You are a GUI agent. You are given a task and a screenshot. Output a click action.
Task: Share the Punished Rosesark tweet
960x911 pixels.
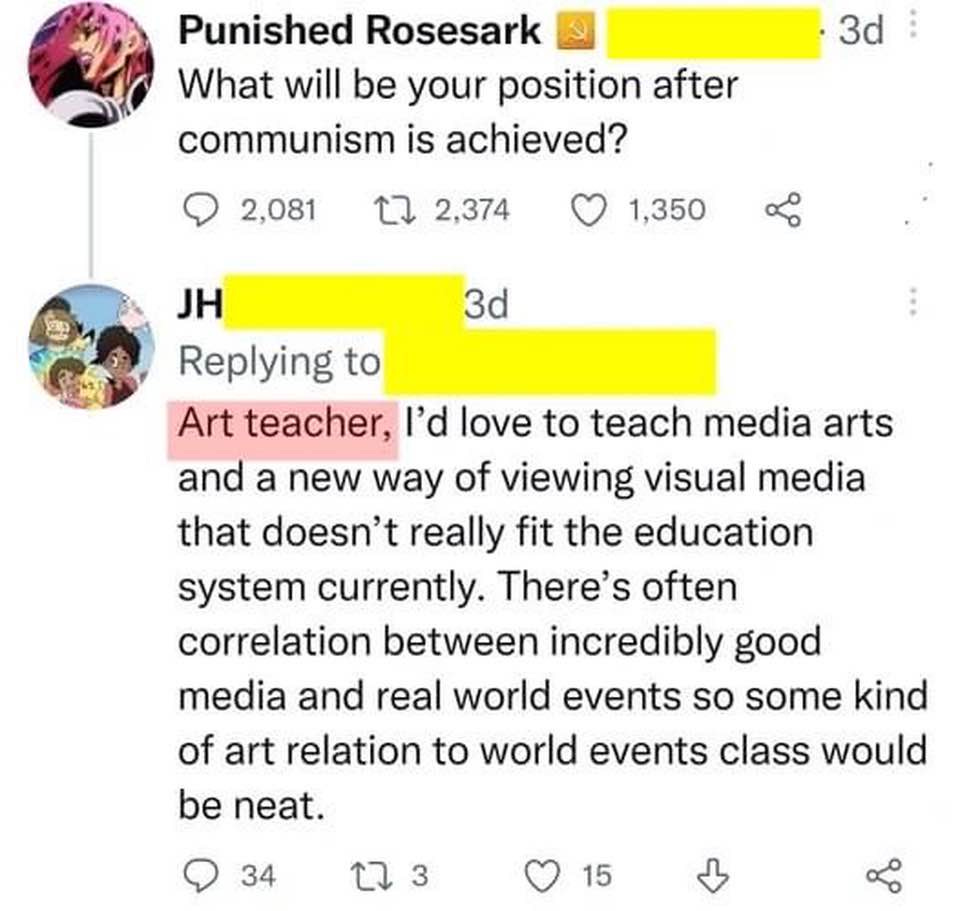783,209
